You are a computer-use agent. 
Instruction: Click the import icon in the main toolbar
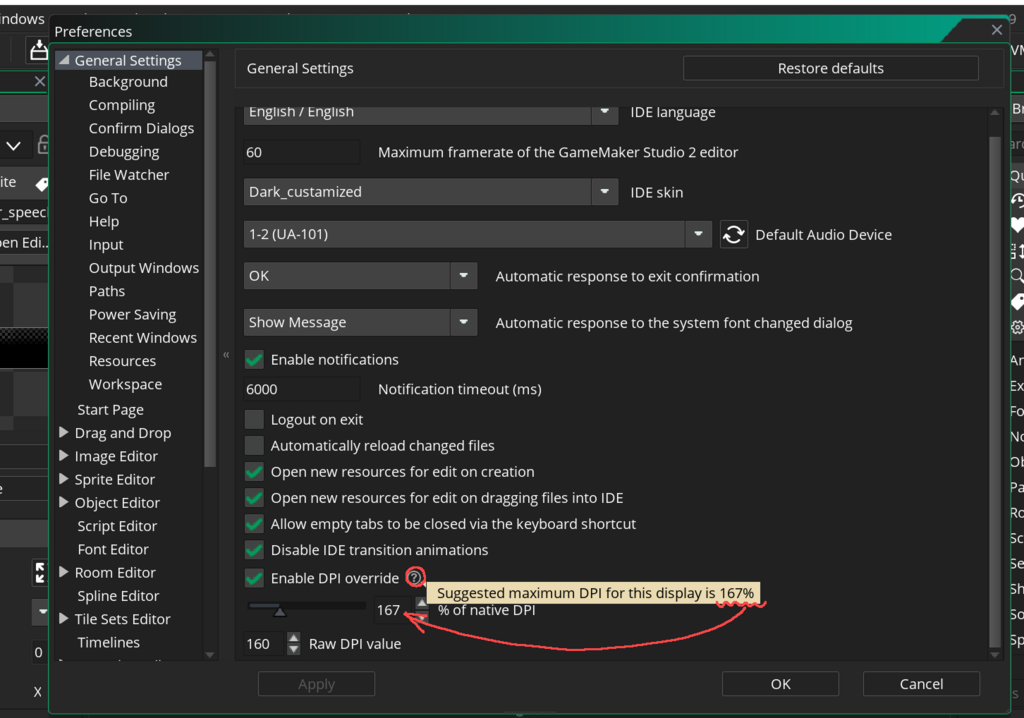click(39, 50)
